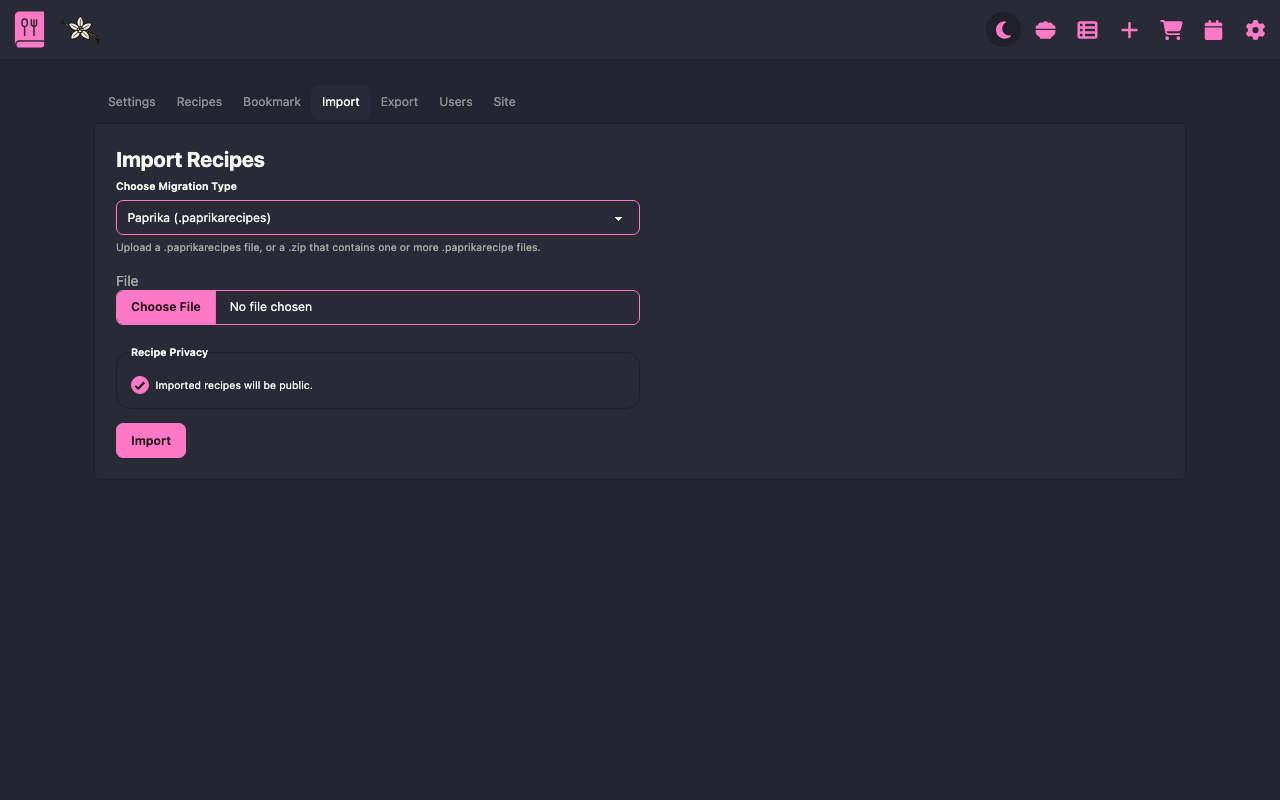Click the vanilla flower avatar image

(80, 29)
